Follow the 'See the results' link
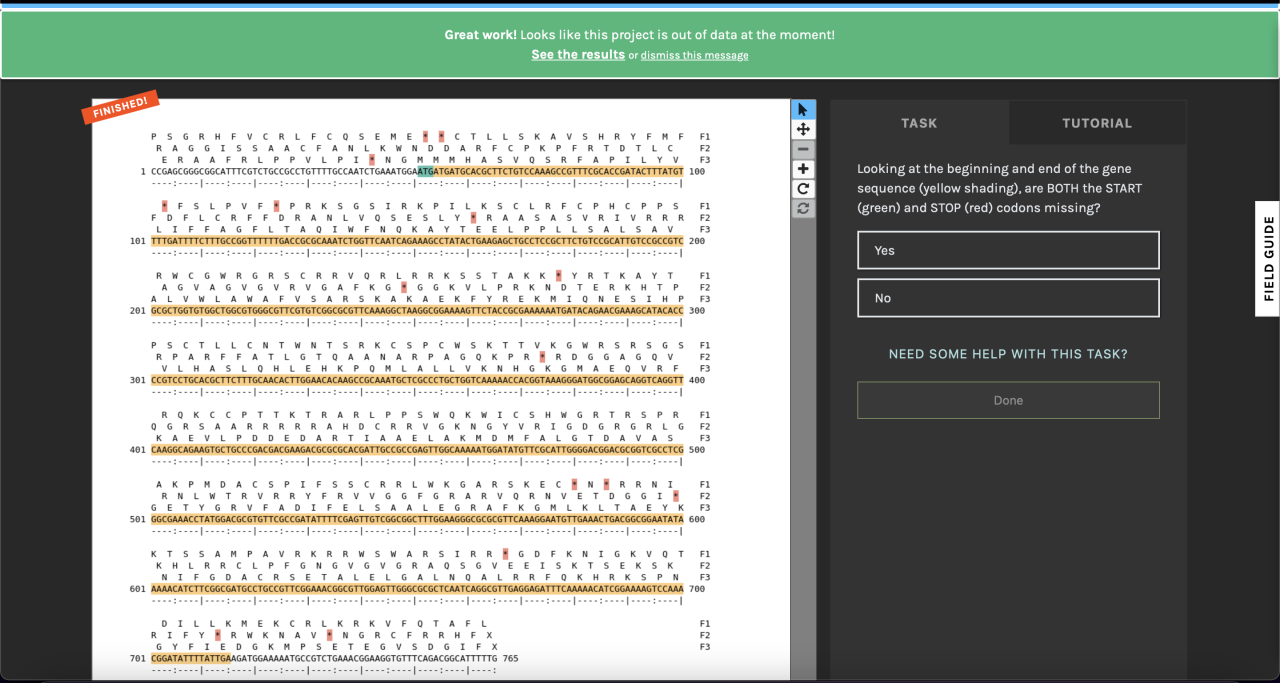The height and width of the screenshot is (683, 1280). [x=578, y=54]
